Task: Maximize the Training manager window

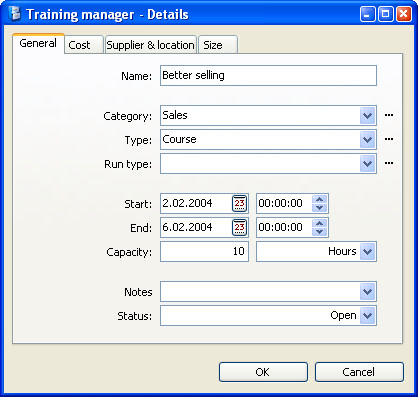Action: tap(386, 14)
